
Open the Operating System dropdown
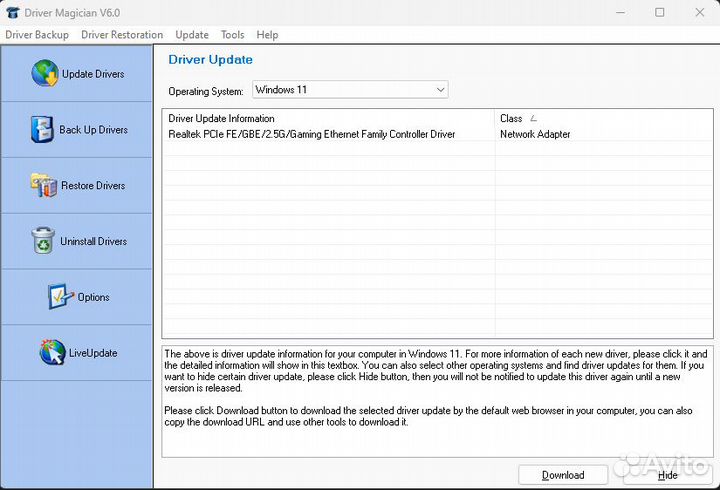click(349, 90)
